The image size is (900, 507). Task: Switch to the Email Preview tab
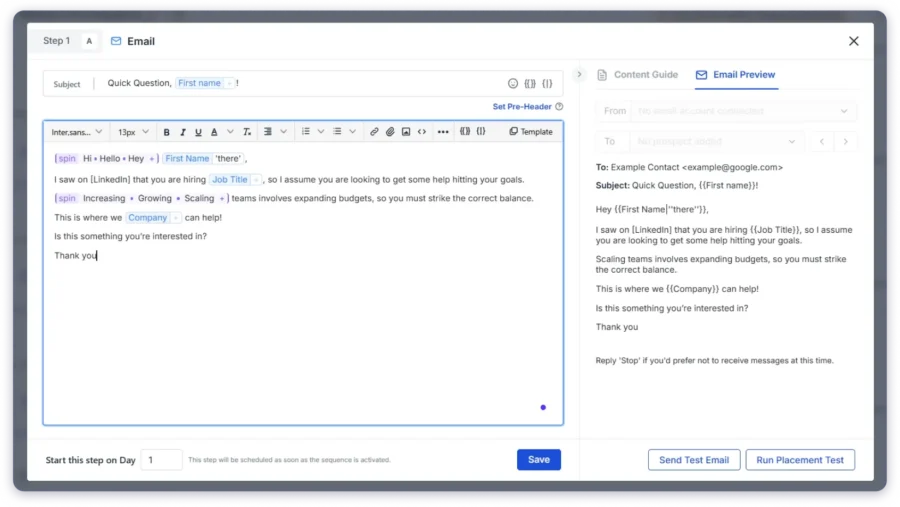[736, 75]
